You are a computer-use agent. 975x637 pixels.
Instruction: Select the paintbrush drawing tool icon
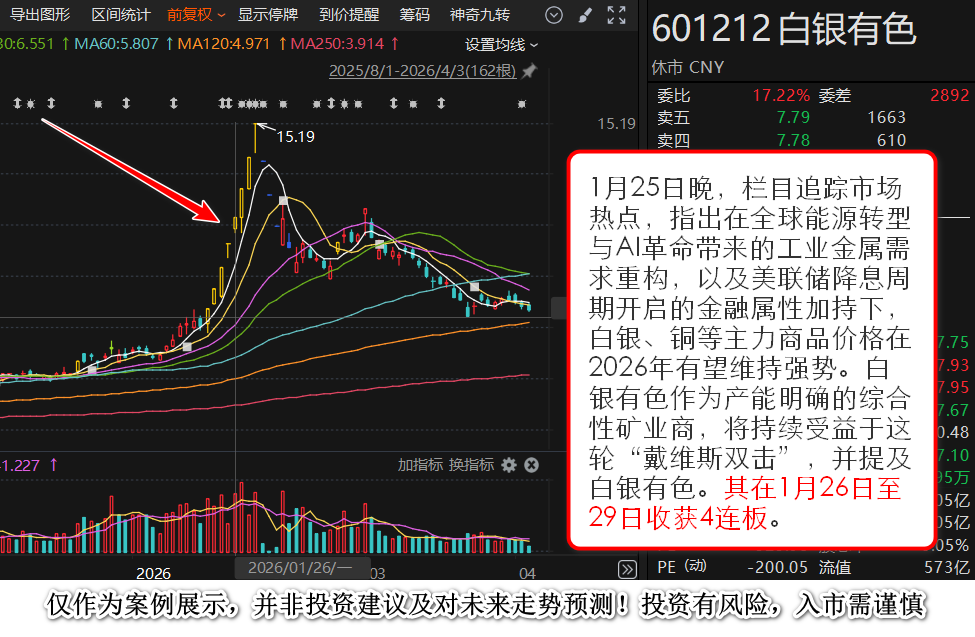click(x=586, y=15)
